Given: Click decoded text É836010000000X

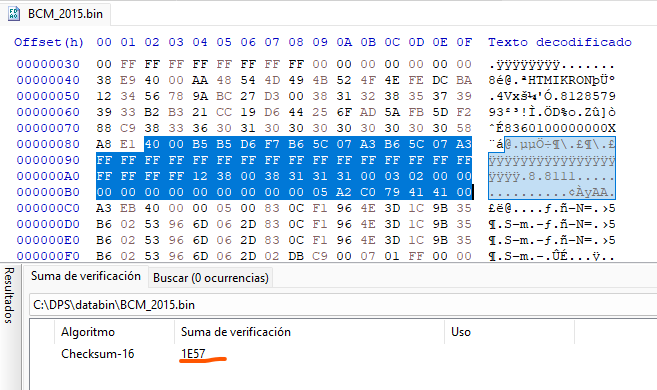Looking at the screenshot, I should 556,128.
